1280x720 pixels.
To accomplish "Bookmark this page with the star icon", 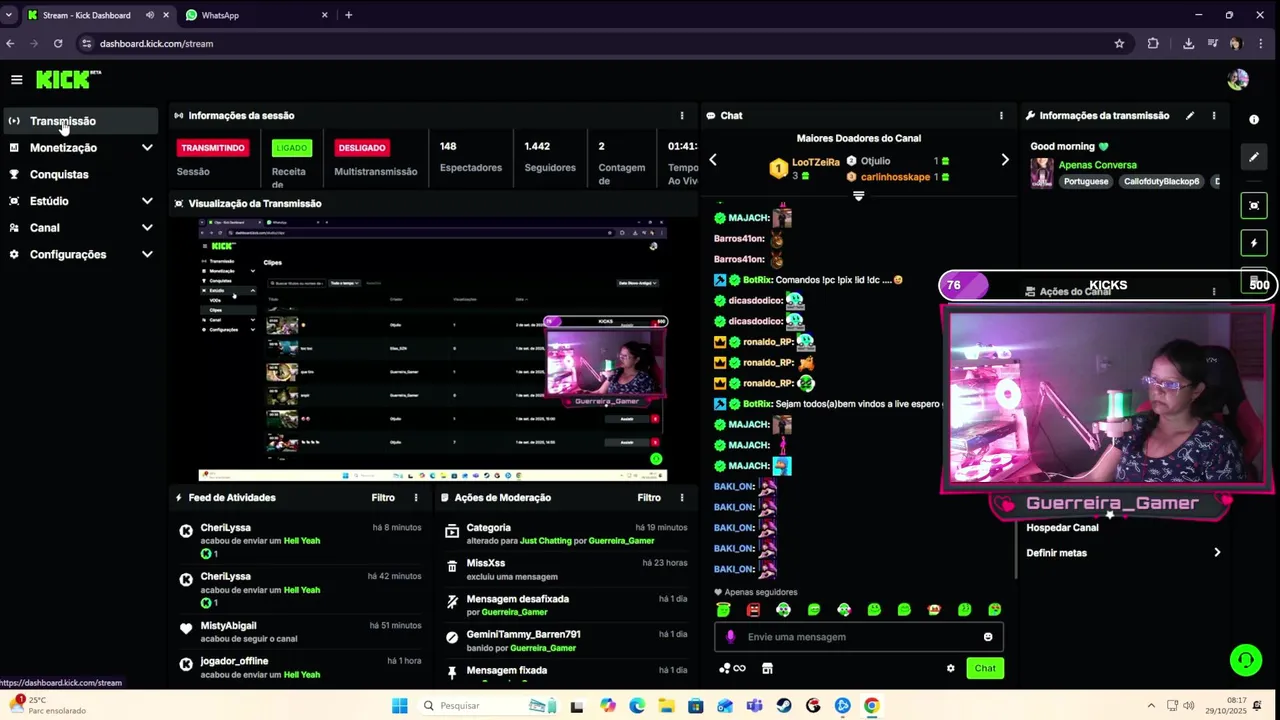I will point(1119,44).
